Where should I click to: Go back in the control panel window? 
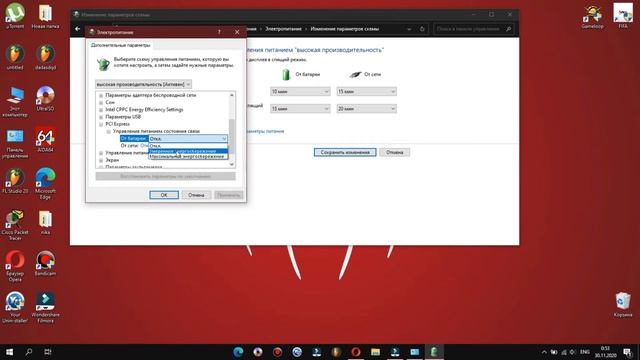point(78,29)
